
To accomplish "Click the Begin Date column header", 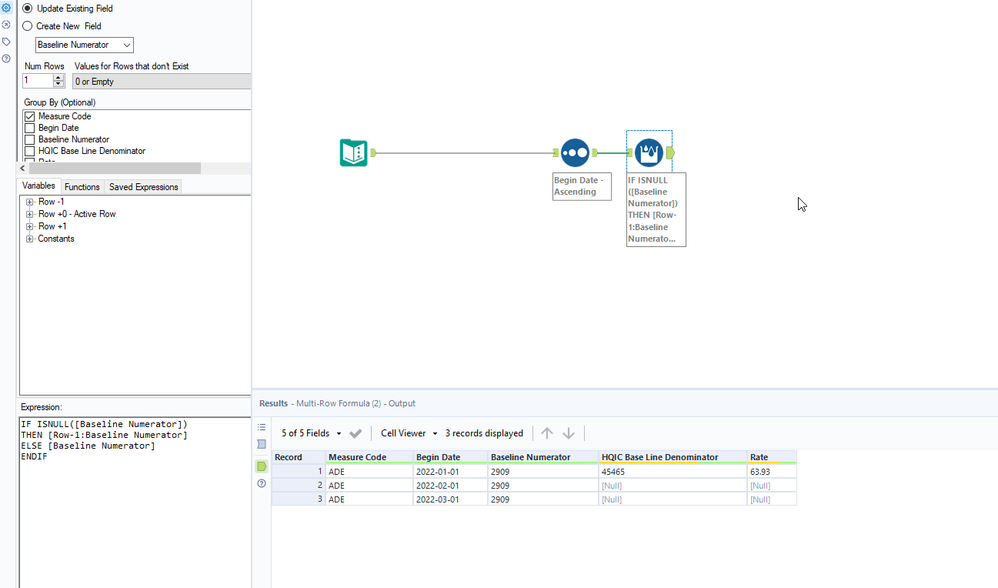I will tap(451, 457).
